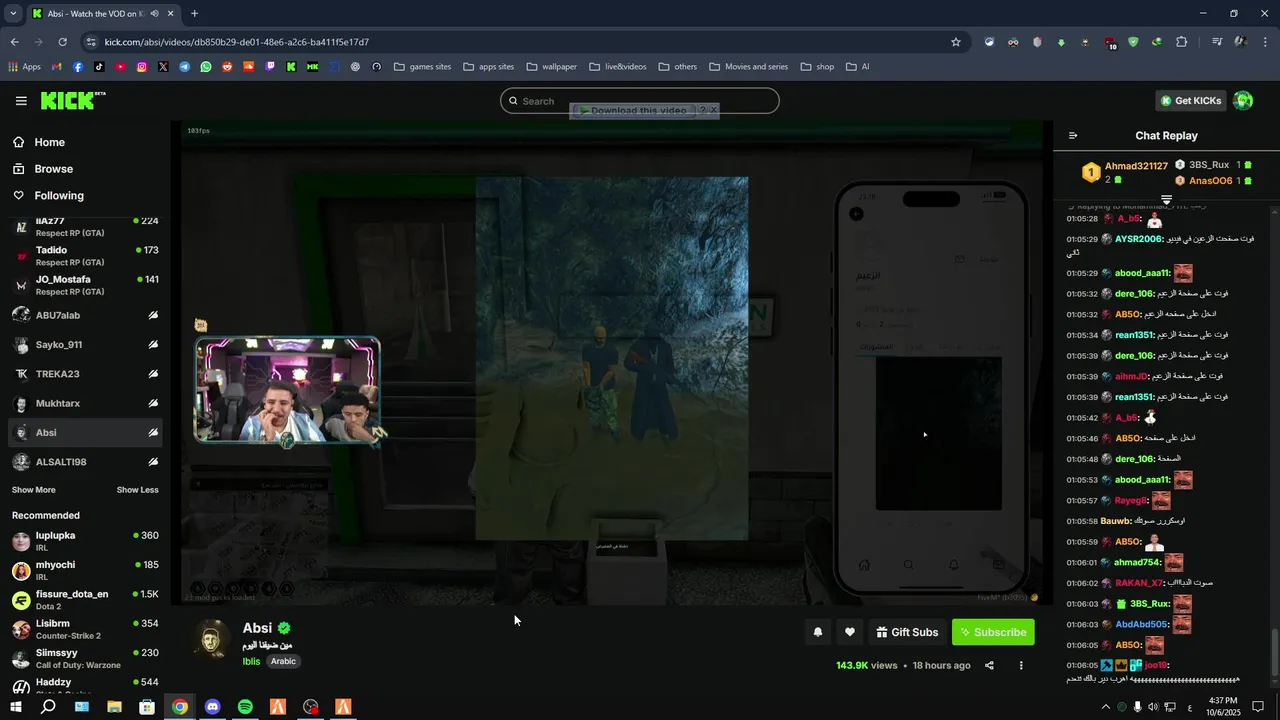The width and height of the screenshot is (1280, 720).
Task: Open Chrome media controls icon
Action: coord(1217,42)
